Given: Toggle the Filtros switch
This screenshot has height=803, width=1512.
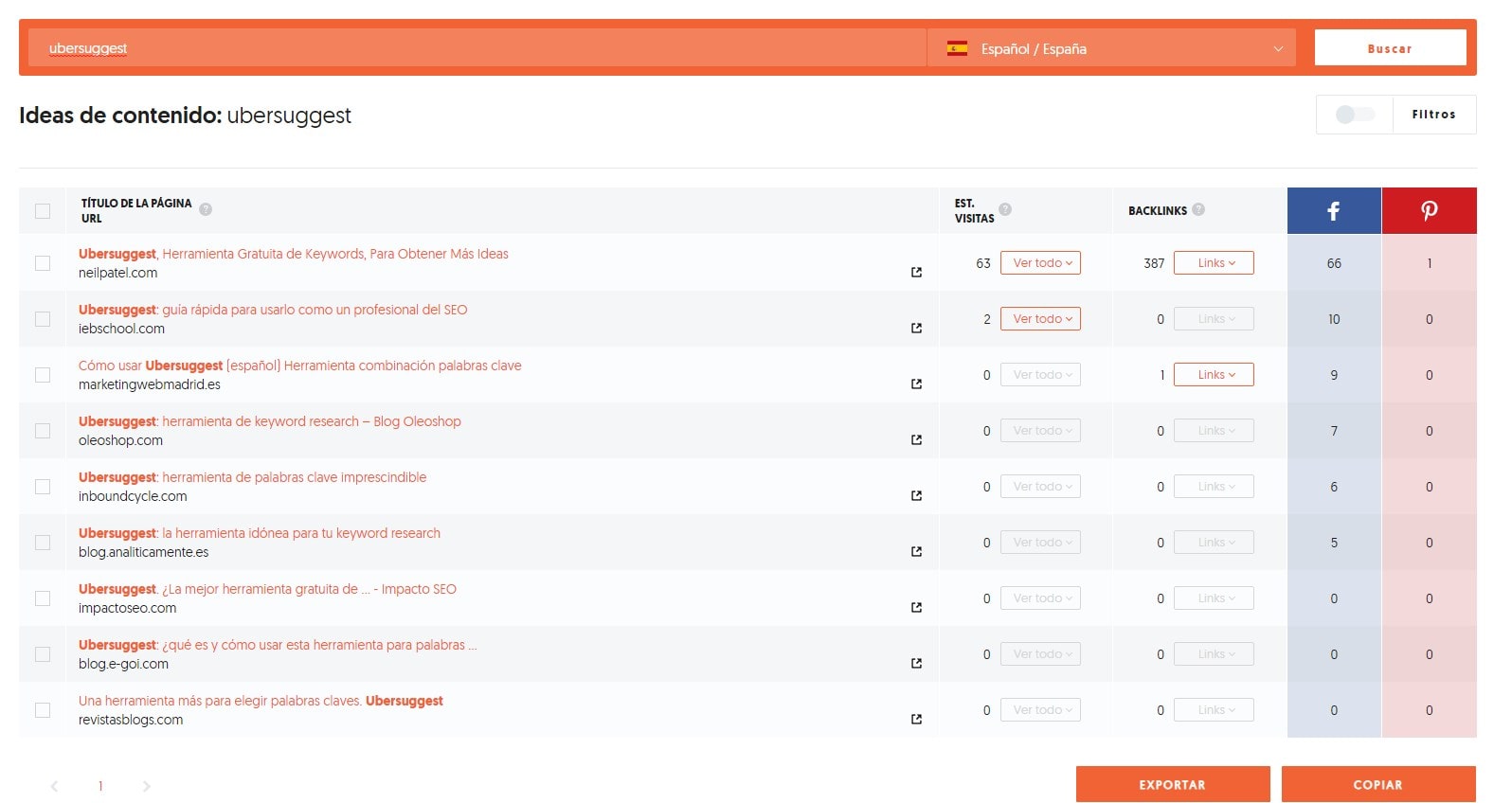Looking at the screenshot, I should (x=1355, y=115).
